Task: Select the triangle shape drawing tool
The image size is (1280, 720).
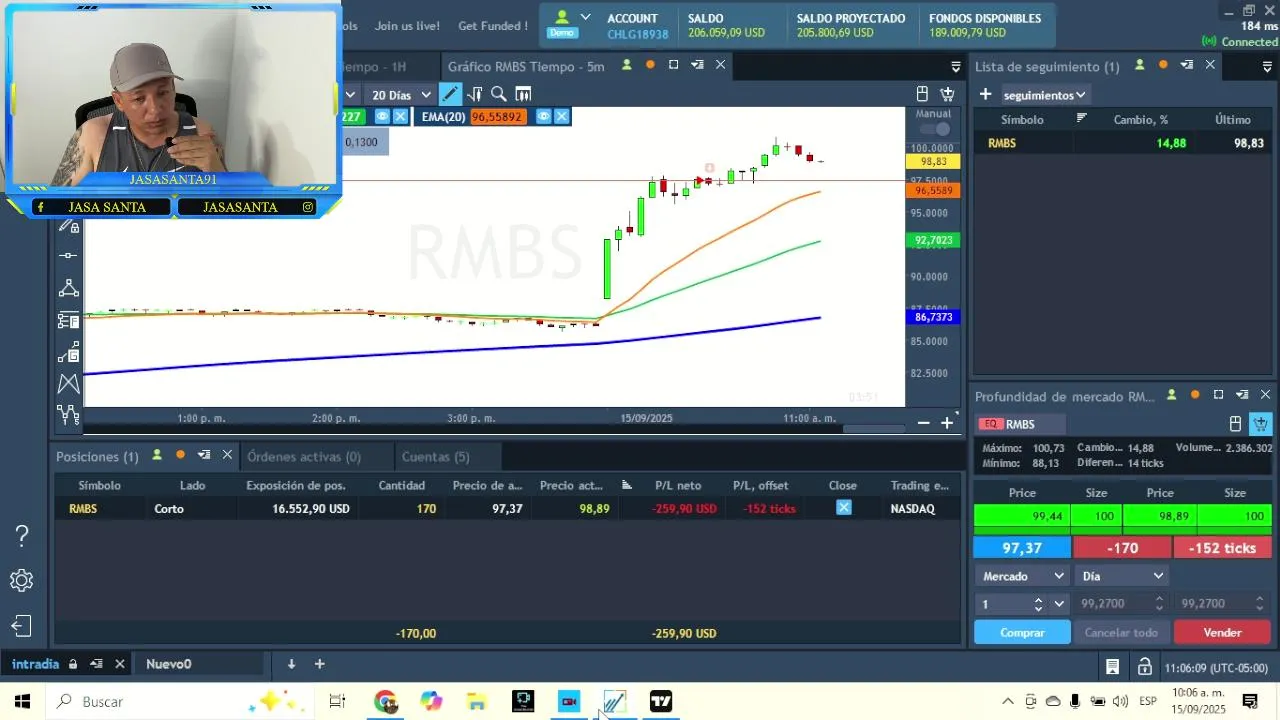Action: [68, 288]
